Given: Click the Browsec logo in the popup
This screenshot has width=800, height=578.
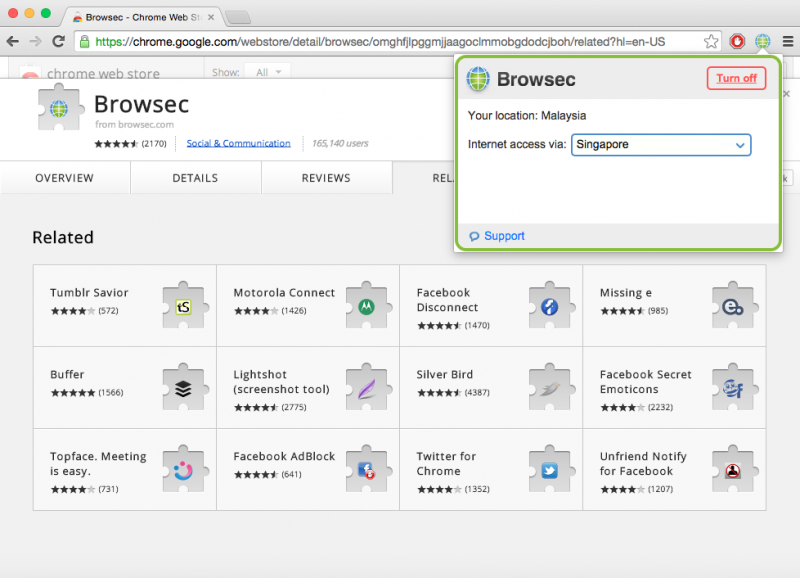Looking at the screenshot, I should point(478,79).
